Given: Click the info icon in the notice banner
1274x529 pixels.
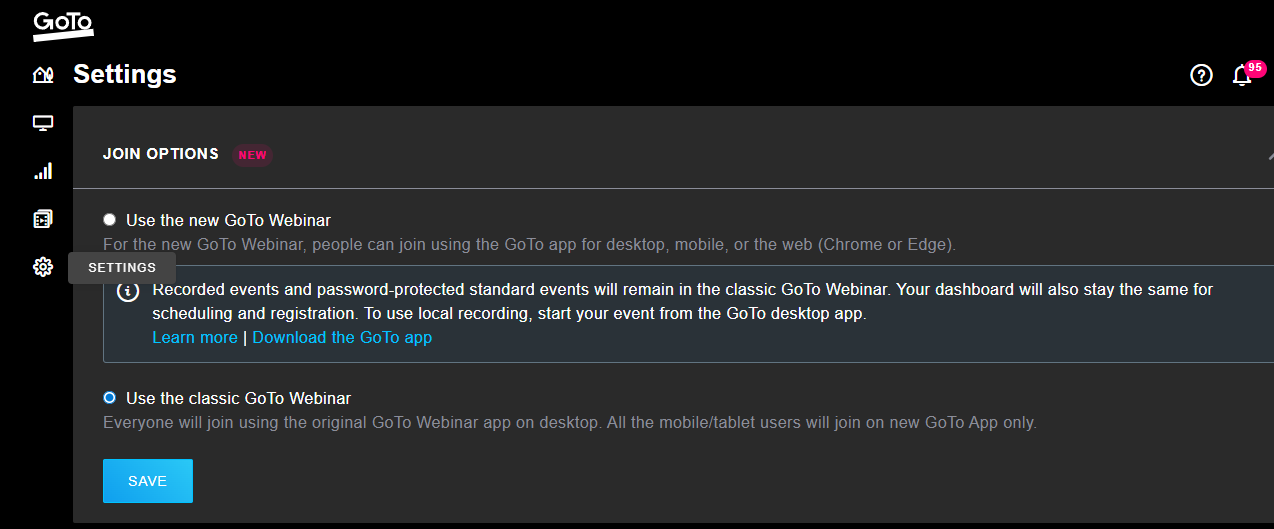Looking at the screenshot, I should 128,292.
